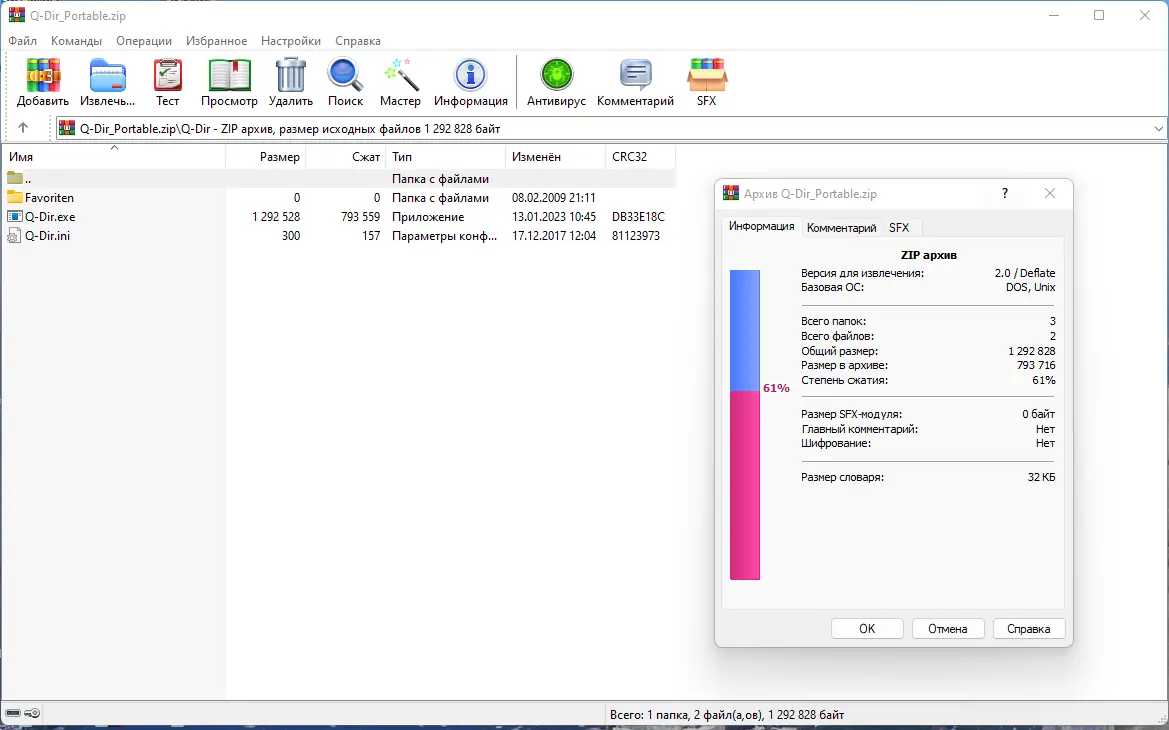Select the Favoriten folder name
The image size is (1169, 730).
[49, 198]
